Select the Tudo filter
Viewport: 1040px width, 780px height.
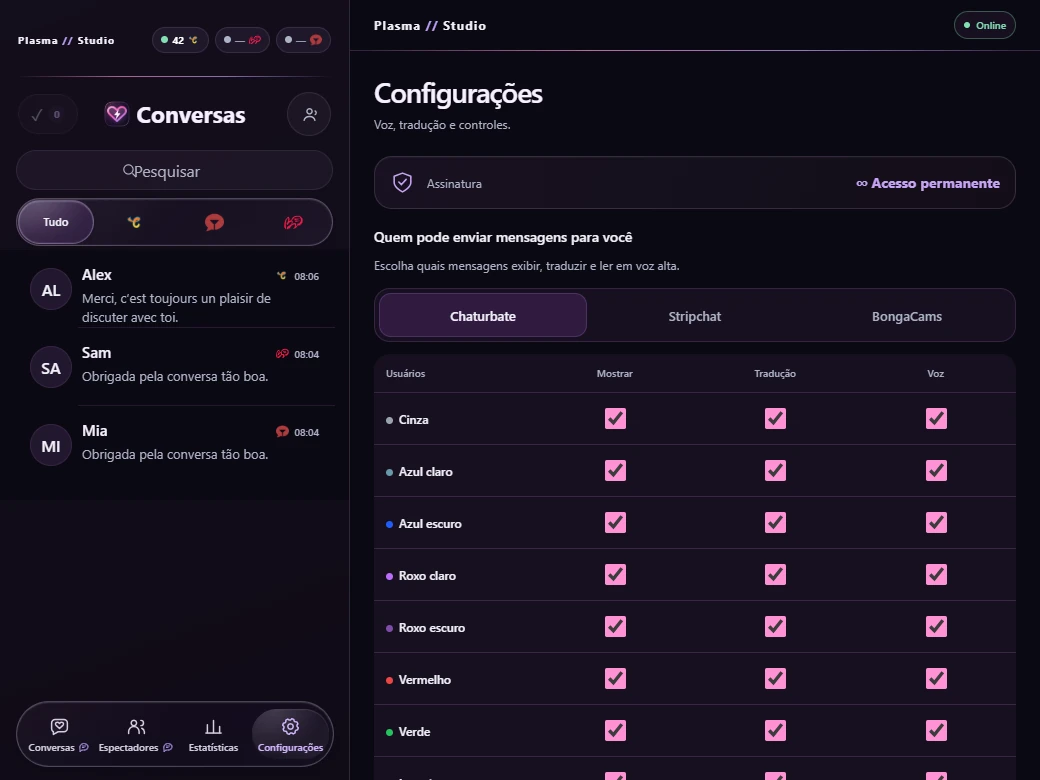pos(56,222)
